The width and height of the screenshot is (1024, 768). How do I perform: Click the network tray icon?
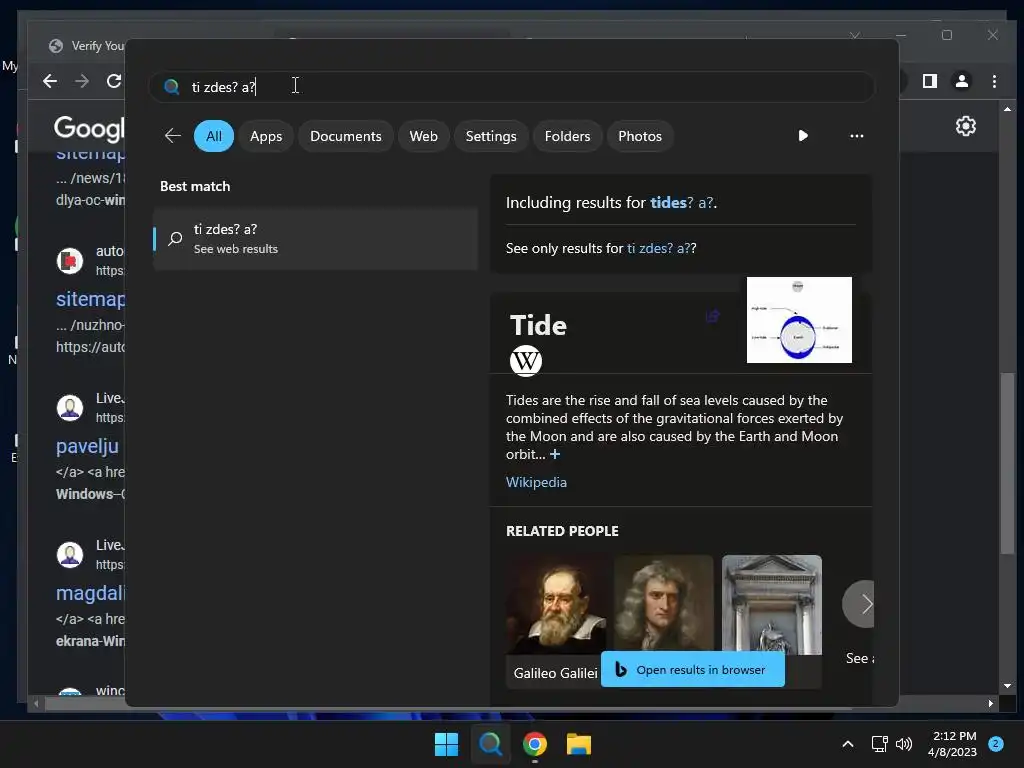(x=880, y=744)
